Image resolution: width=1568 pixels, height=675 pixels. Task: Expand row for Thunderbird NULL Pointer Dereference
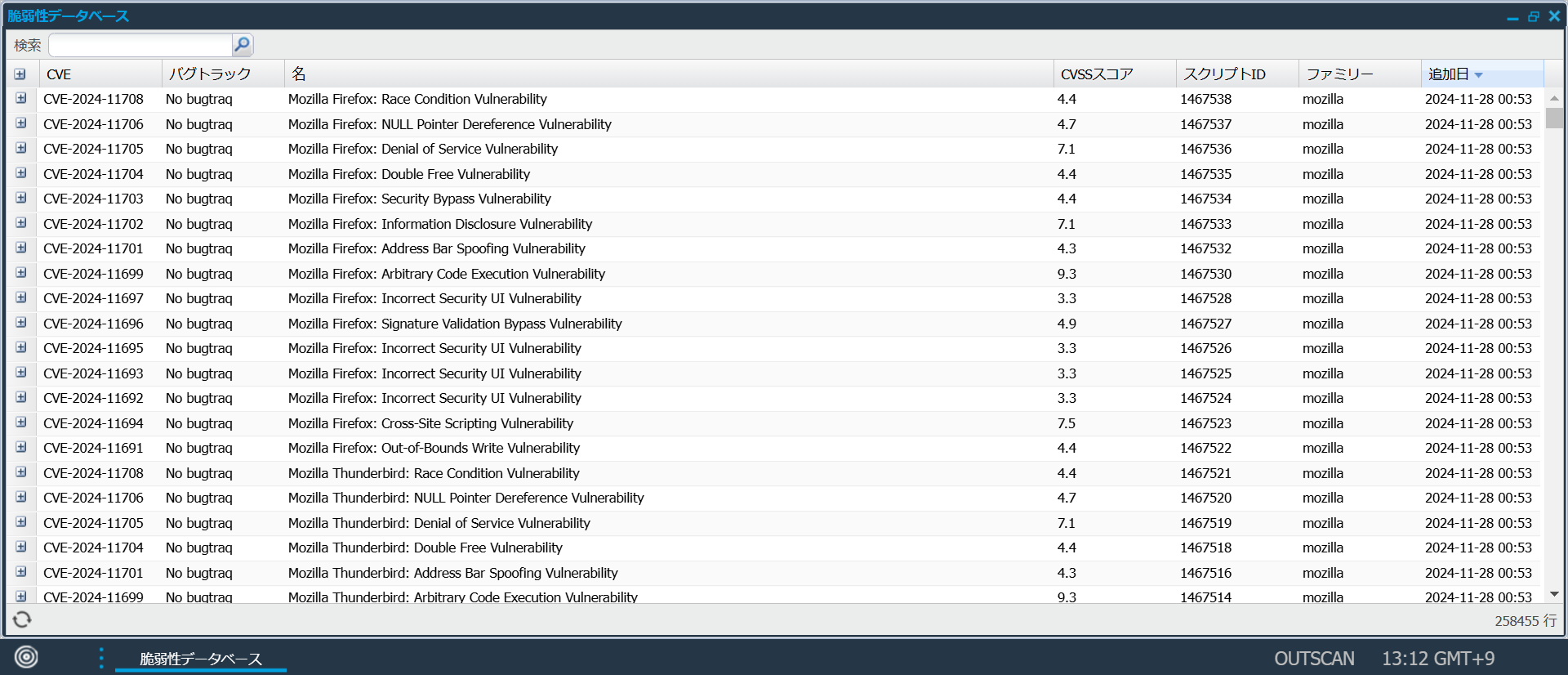tap(21, 498)
